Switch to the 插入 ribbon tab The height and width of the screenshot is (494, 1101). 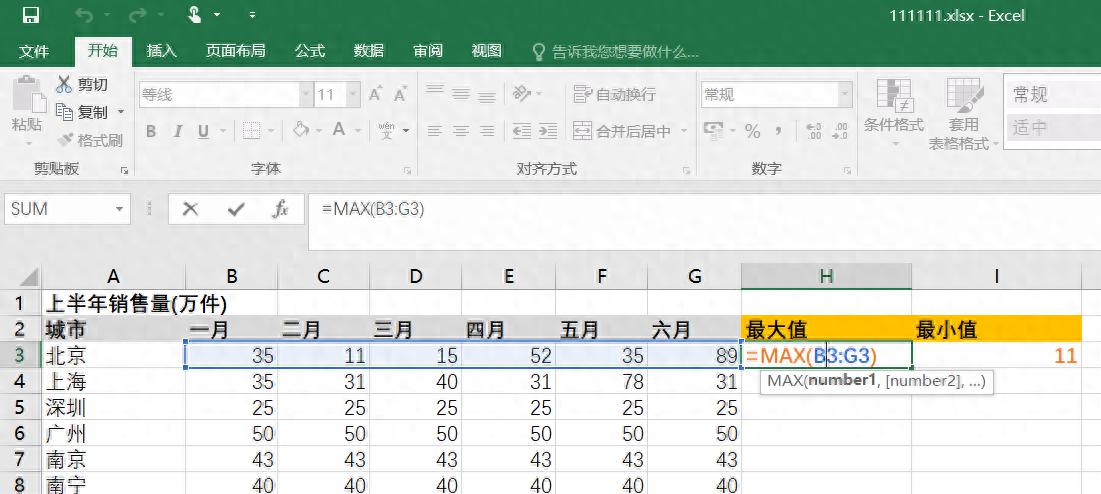(161, 51)
